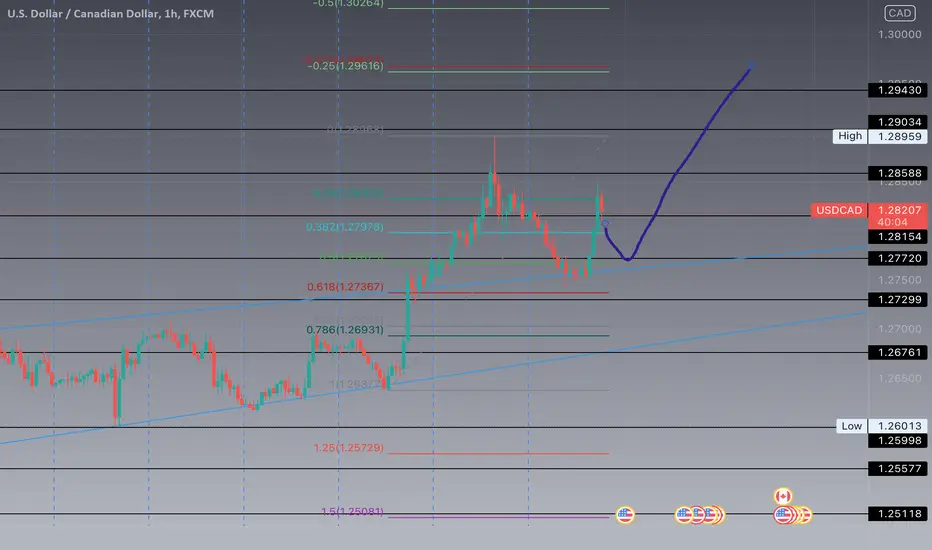This screenshot has height=550, width=932.
Task: Select the 1.28154 price tag
Action: point(899,237)
